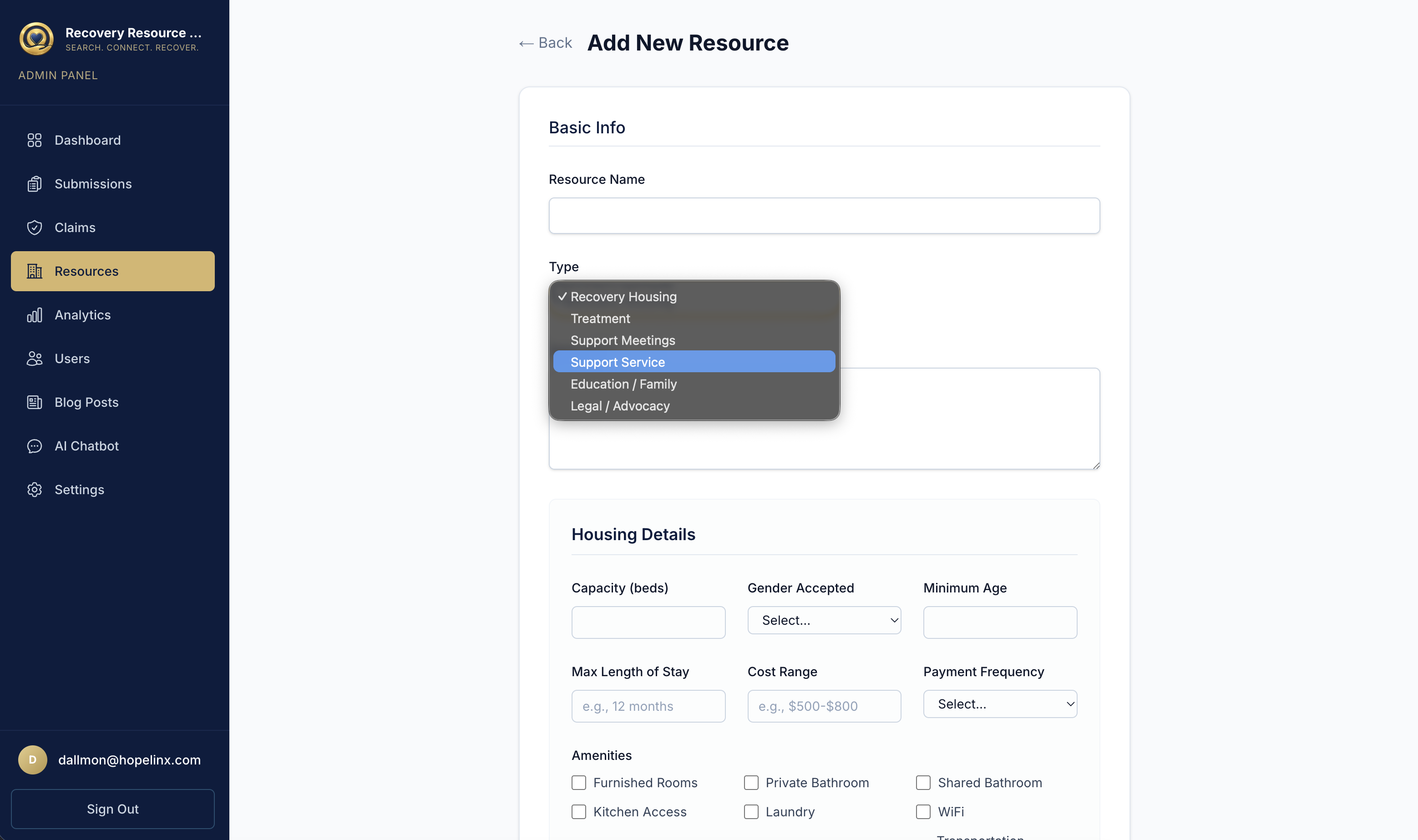Click the Settings gear icon
This screenshot has width=1418, height=840.
(35, 490)
